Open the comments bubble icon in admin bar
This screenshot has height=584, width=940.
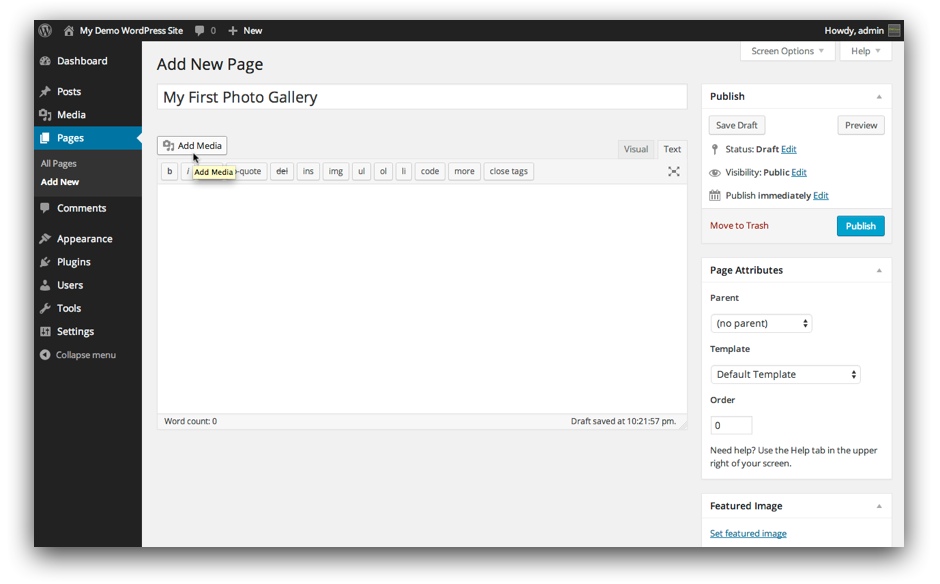199,31
